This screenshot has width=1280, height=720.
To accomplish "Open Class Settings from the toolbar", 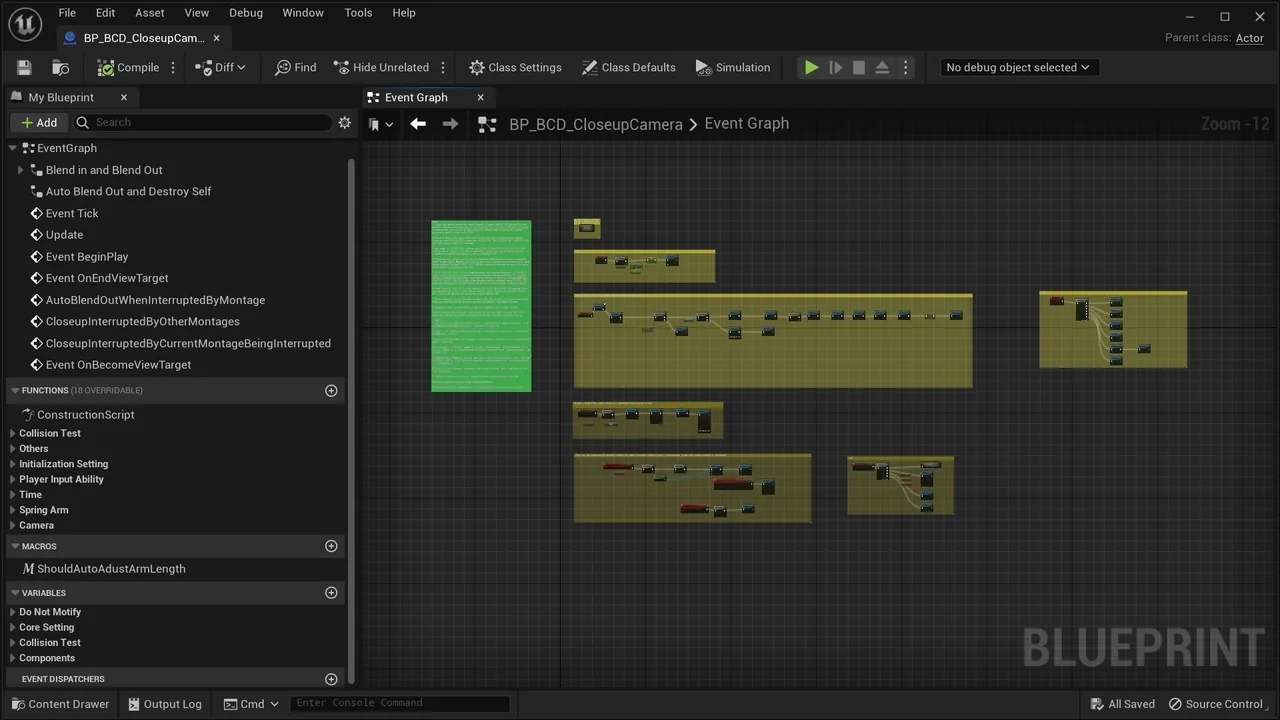I will [515, 68].
